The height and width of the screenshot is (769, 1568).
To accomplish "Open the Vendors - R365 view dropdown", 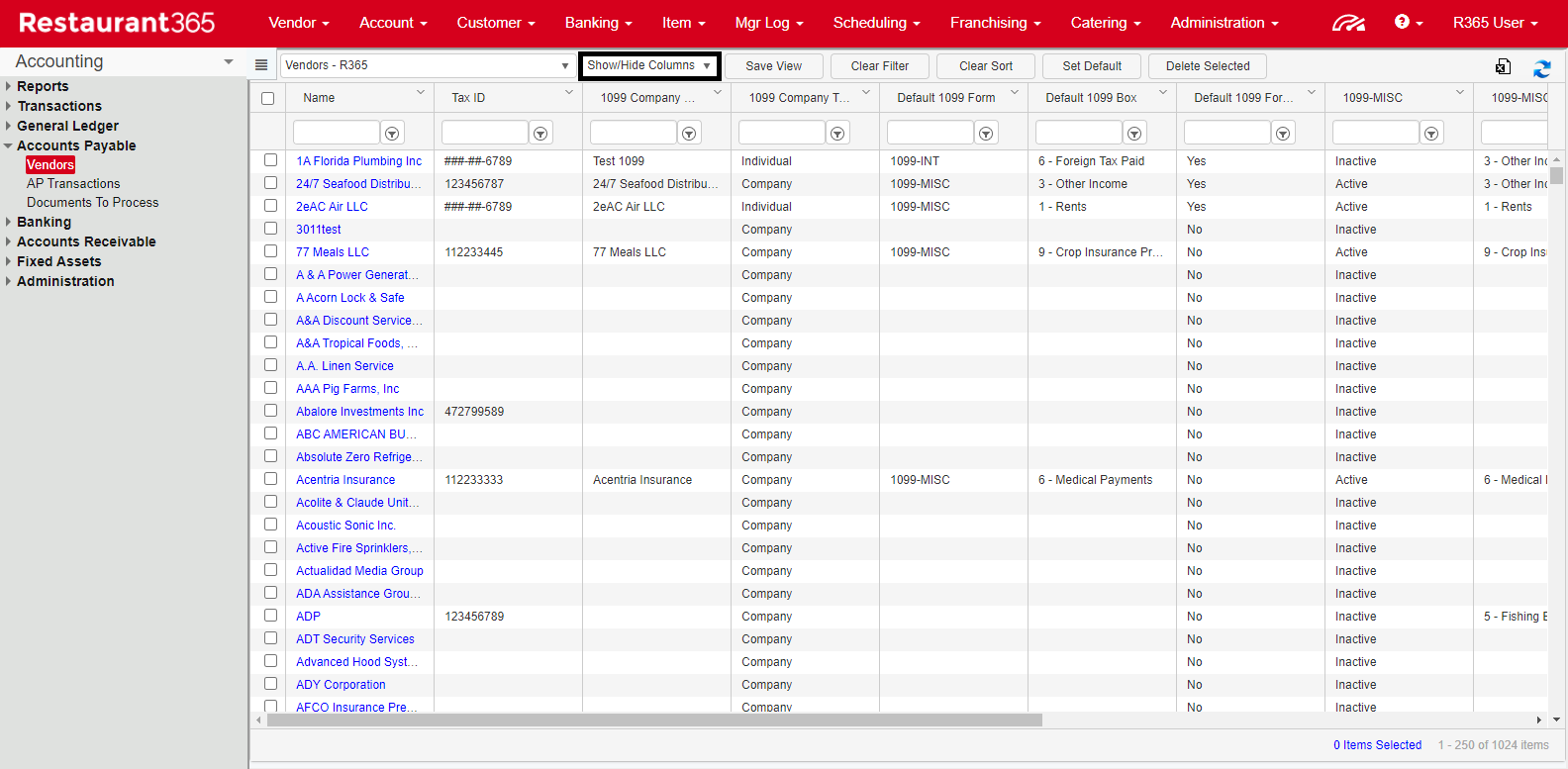I will pos(427,65).
